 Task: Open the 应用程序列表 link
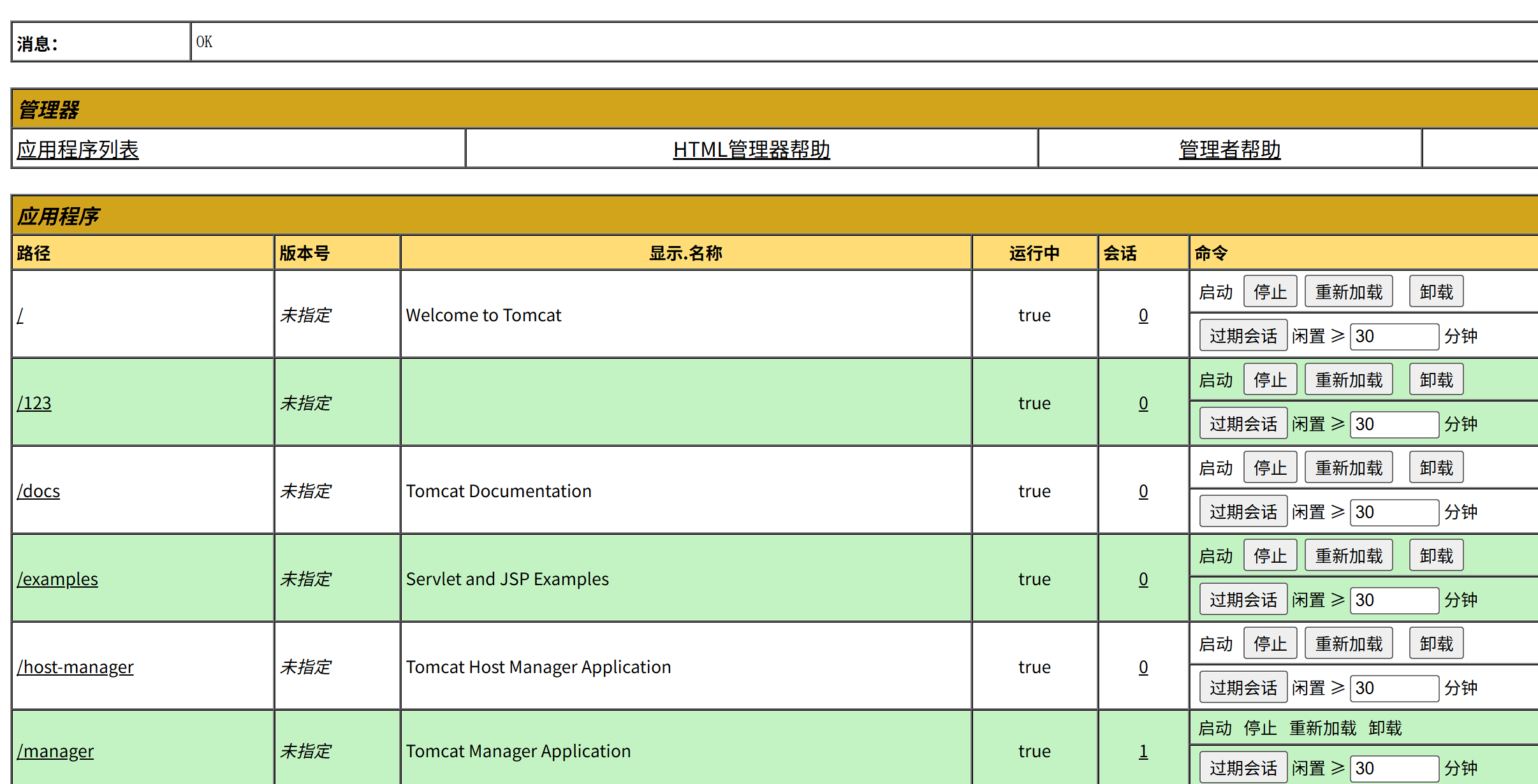click(x=77, y=150)
